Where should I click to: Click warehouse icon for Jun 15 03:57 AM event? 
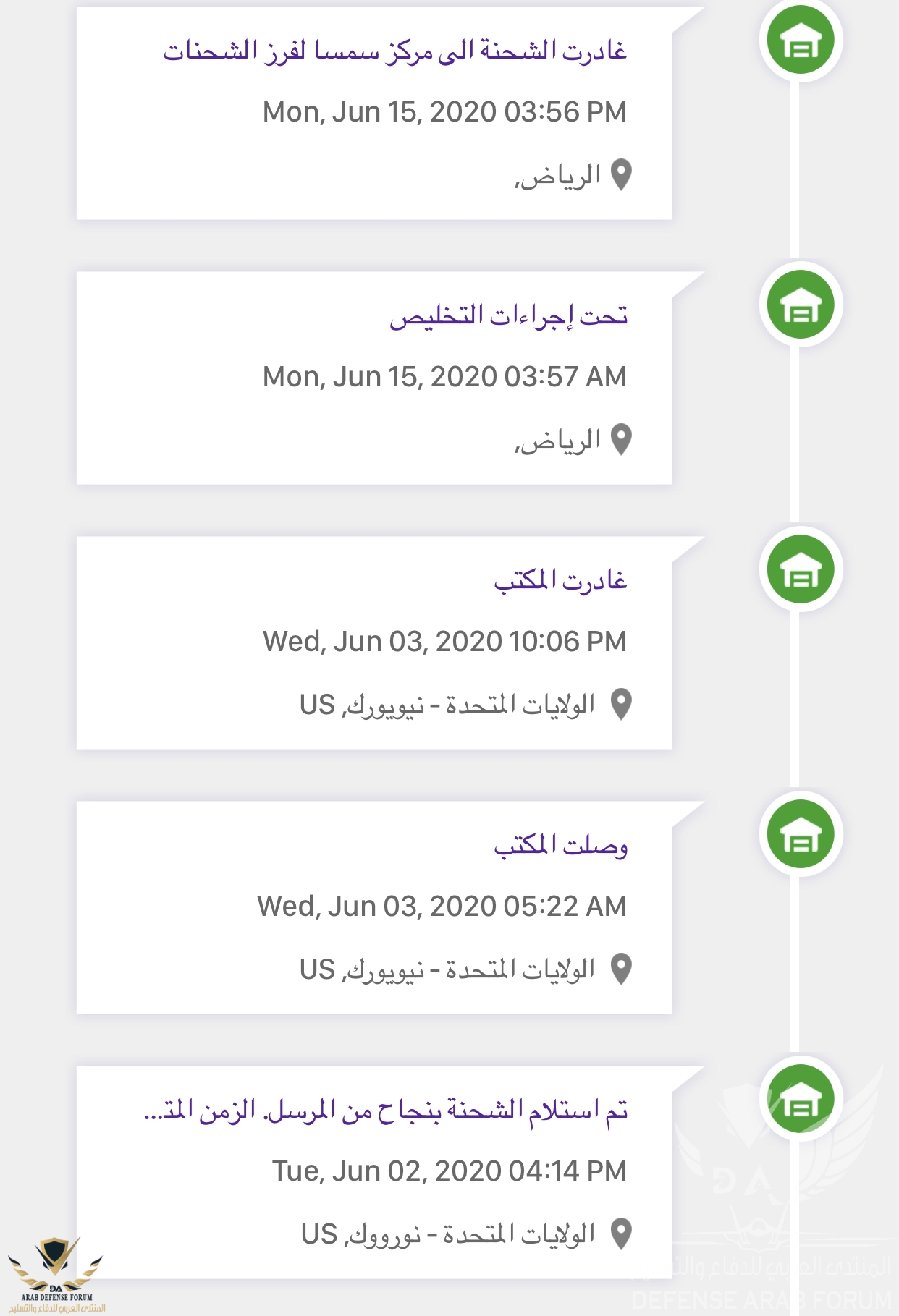801,305
